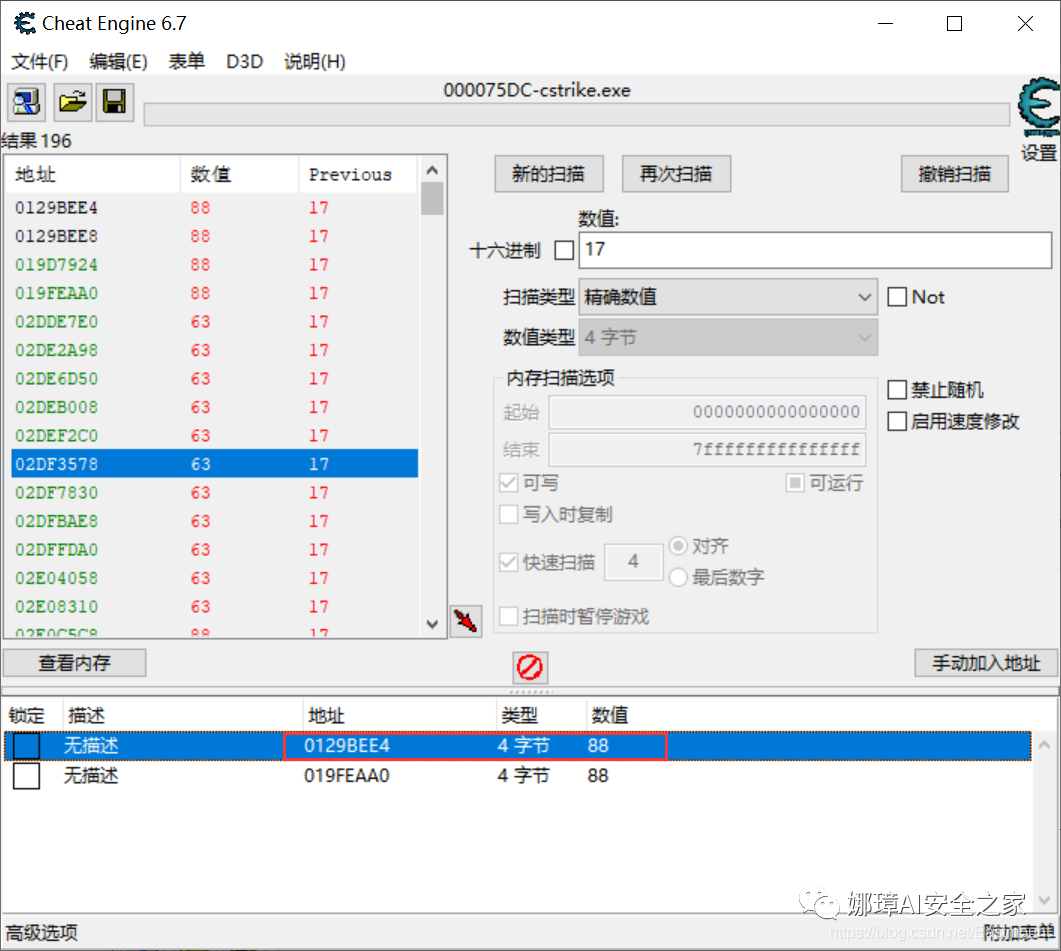Select result row 02DE2A98
The width and height of the screenshot is (1061, 951).
pyautogui.click(x=215, y=350)
